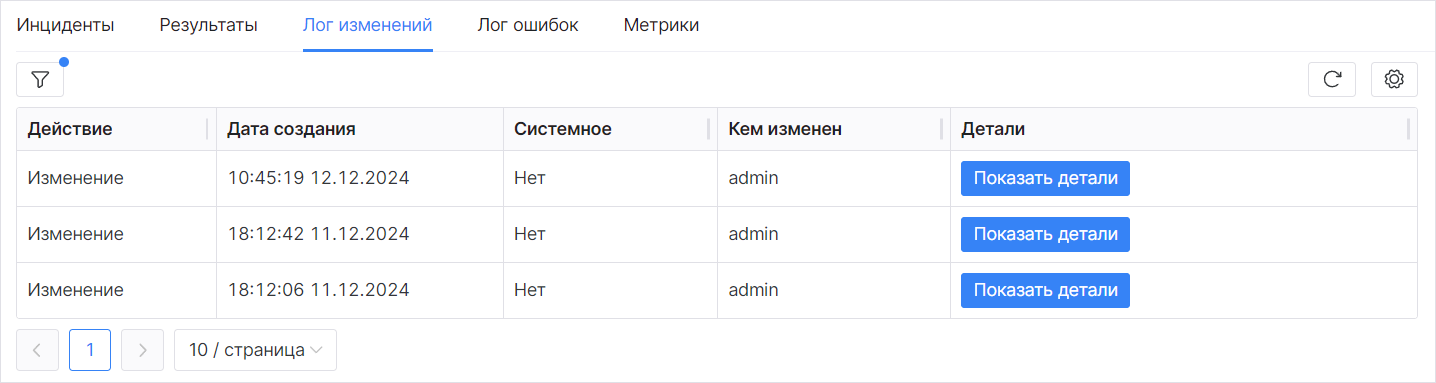
Task: Click the Системное column header
Action: pyautogui.click(x=610, y=129)
